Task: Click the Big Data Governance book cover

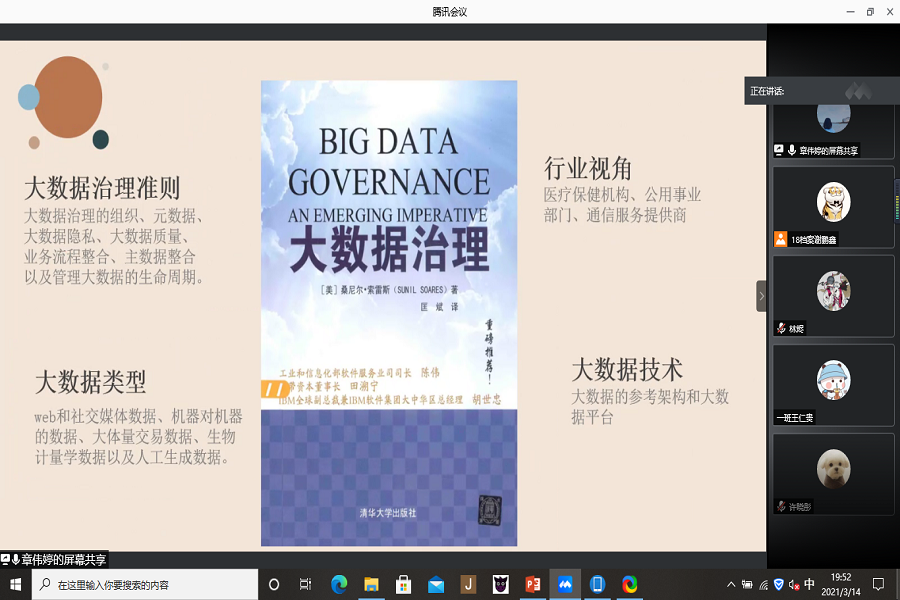Action: point(389,313)
